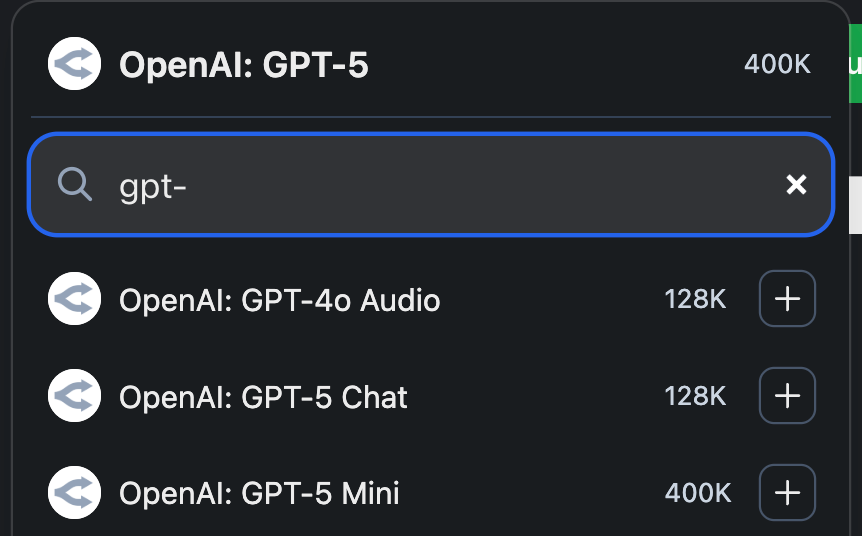Screen dimensions: 862x536
Task: Add the GPT-4o Audio model with its plus button
Action: [x=787, y=299]
